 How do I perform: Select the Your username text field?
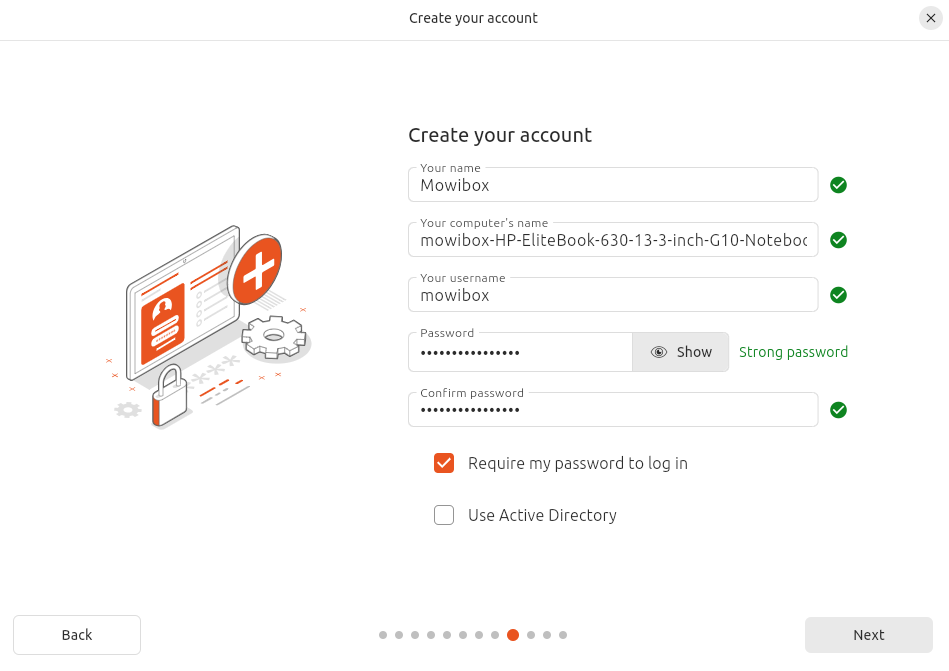613,295
